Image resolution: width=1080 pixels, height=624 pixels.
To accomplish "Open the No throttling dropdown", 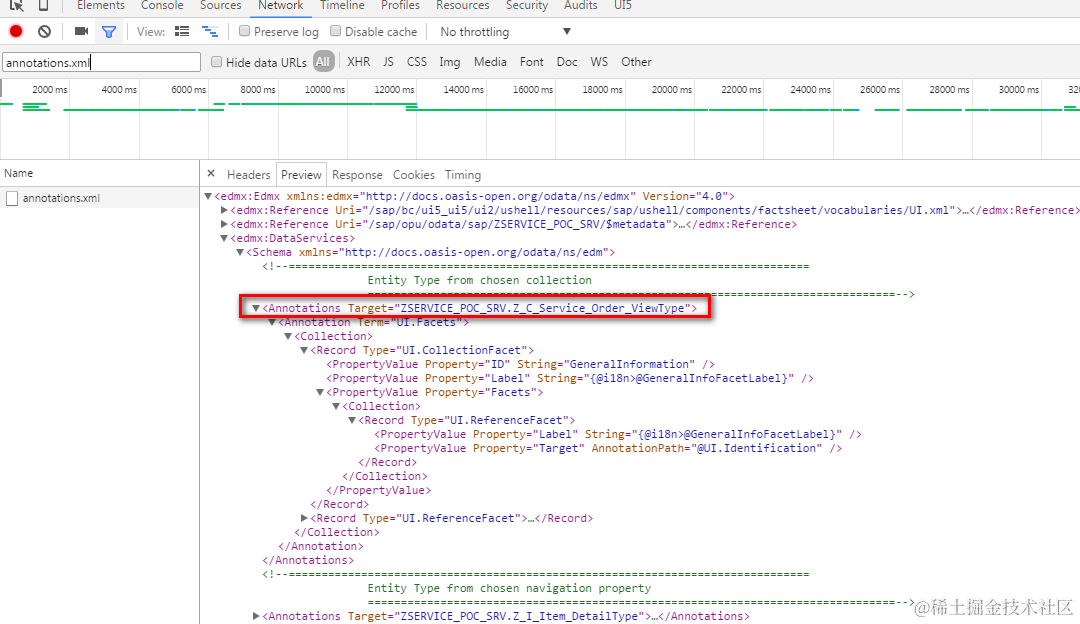I will pyautogui.click(x=506, y=32).
